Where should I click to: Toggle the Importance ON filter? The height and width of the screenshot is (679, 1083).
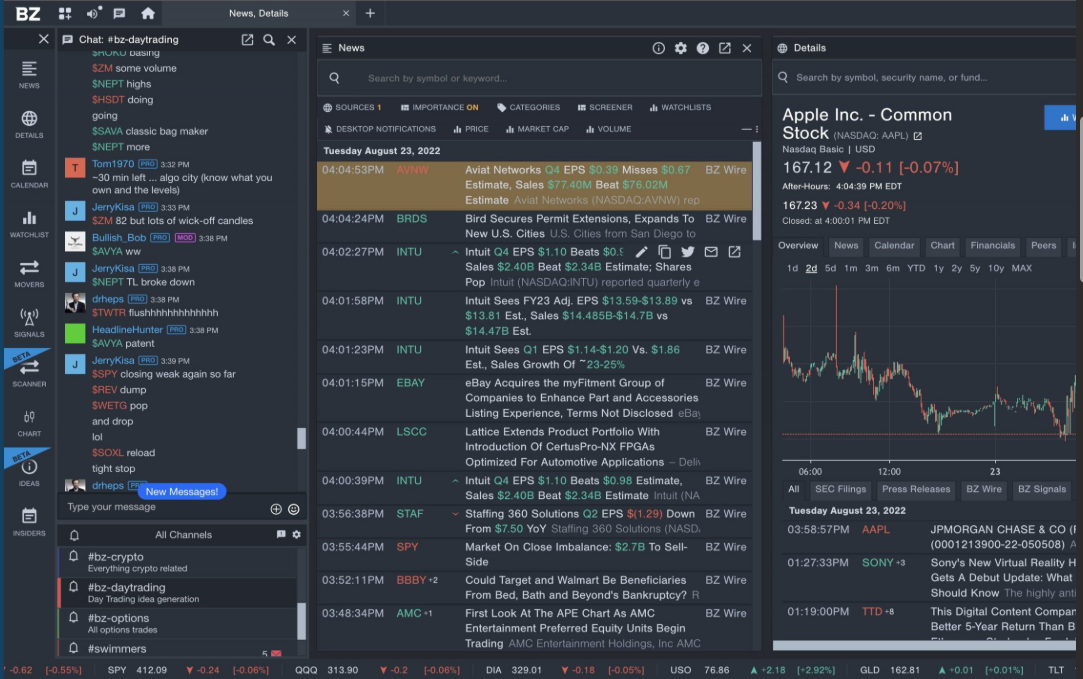pyautogui.click(x=439, y=107)
